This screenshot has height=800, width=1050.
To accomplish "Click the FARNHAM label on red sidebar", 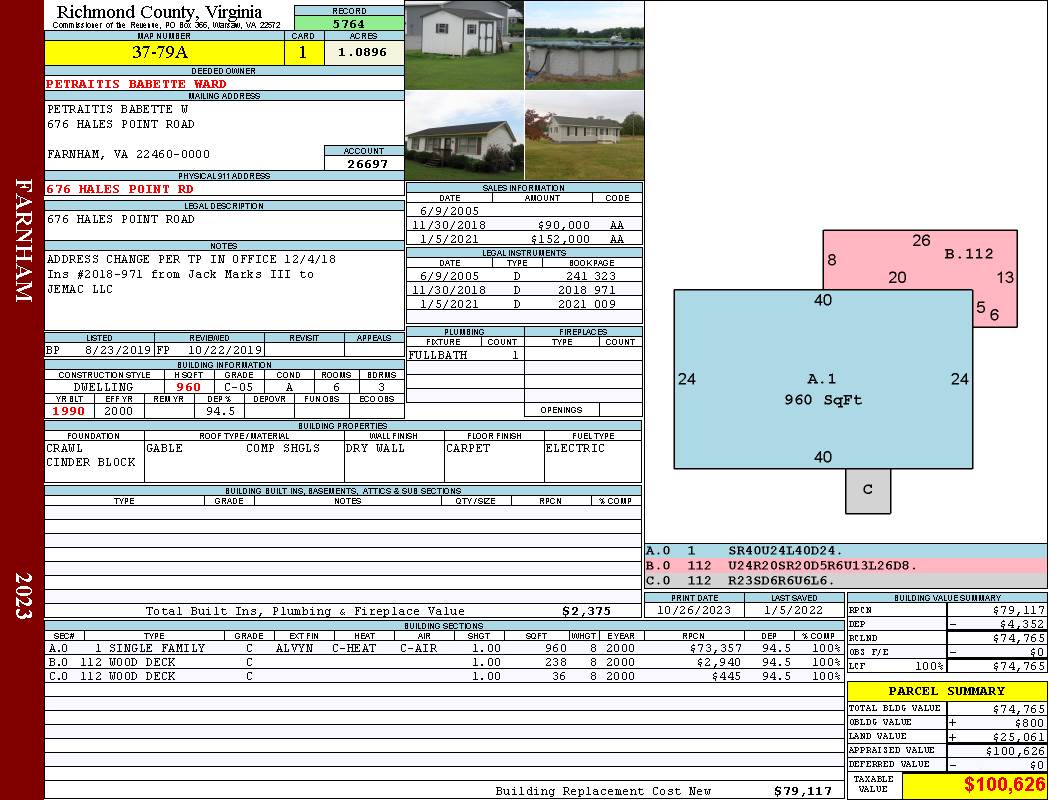I will [x=23, y=240].
